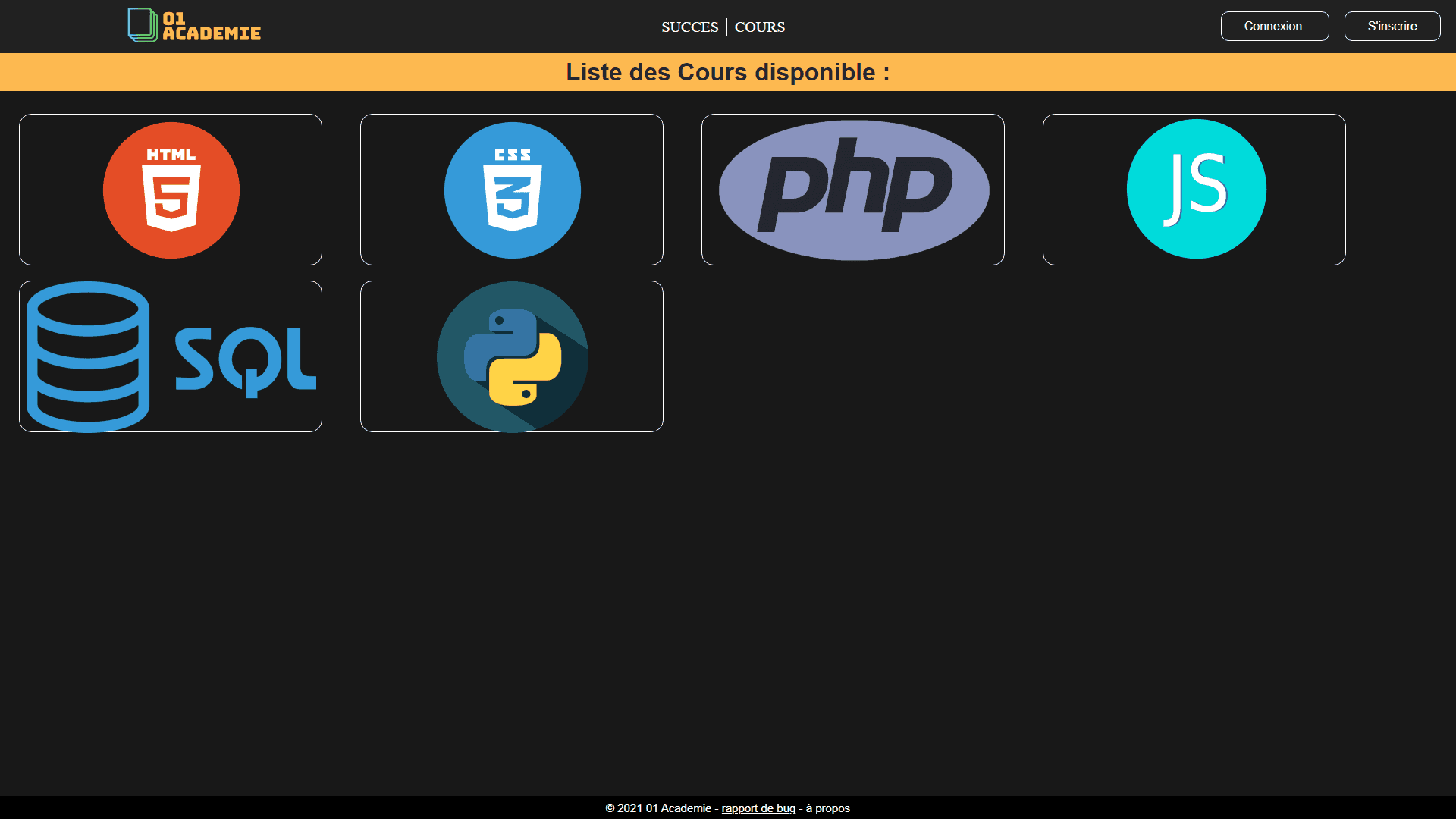Open the Python course card

(x=512, y=356)
